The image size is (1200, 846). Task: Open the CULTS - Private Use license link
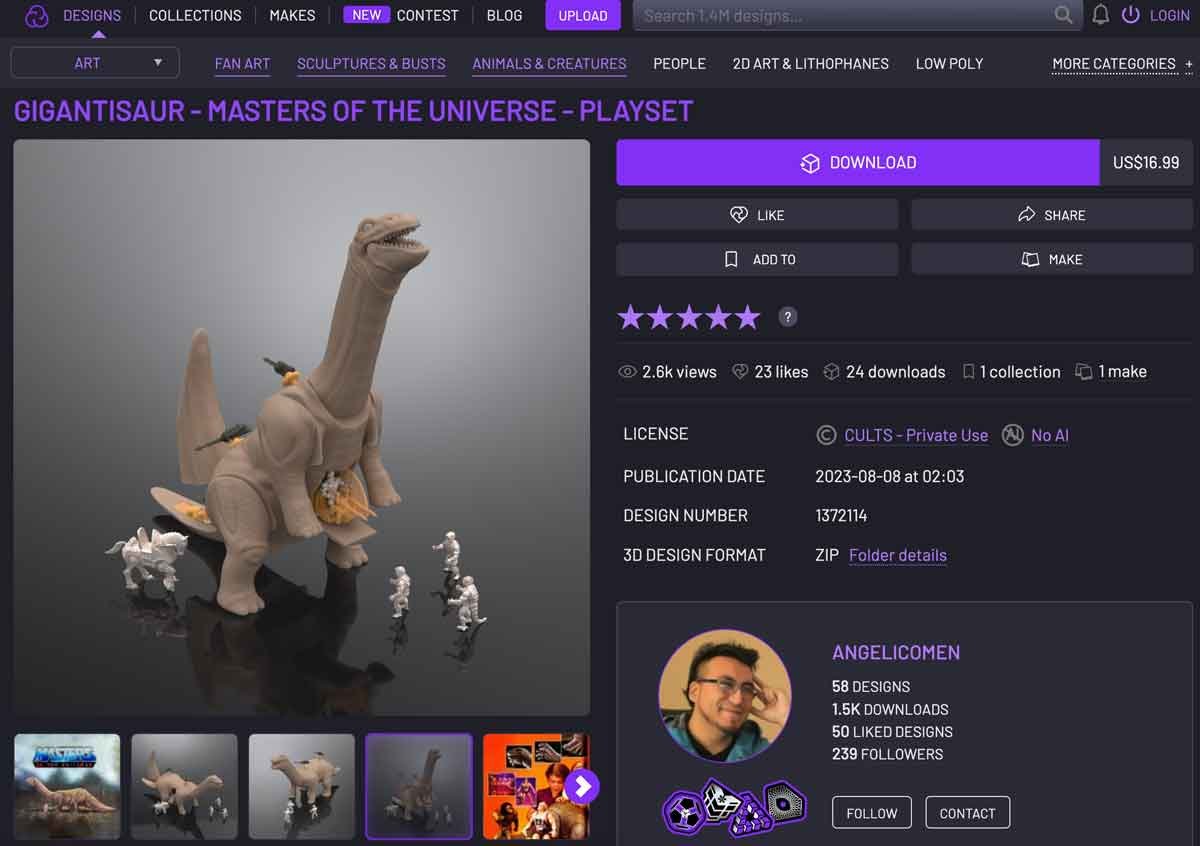tap(915, 435)
